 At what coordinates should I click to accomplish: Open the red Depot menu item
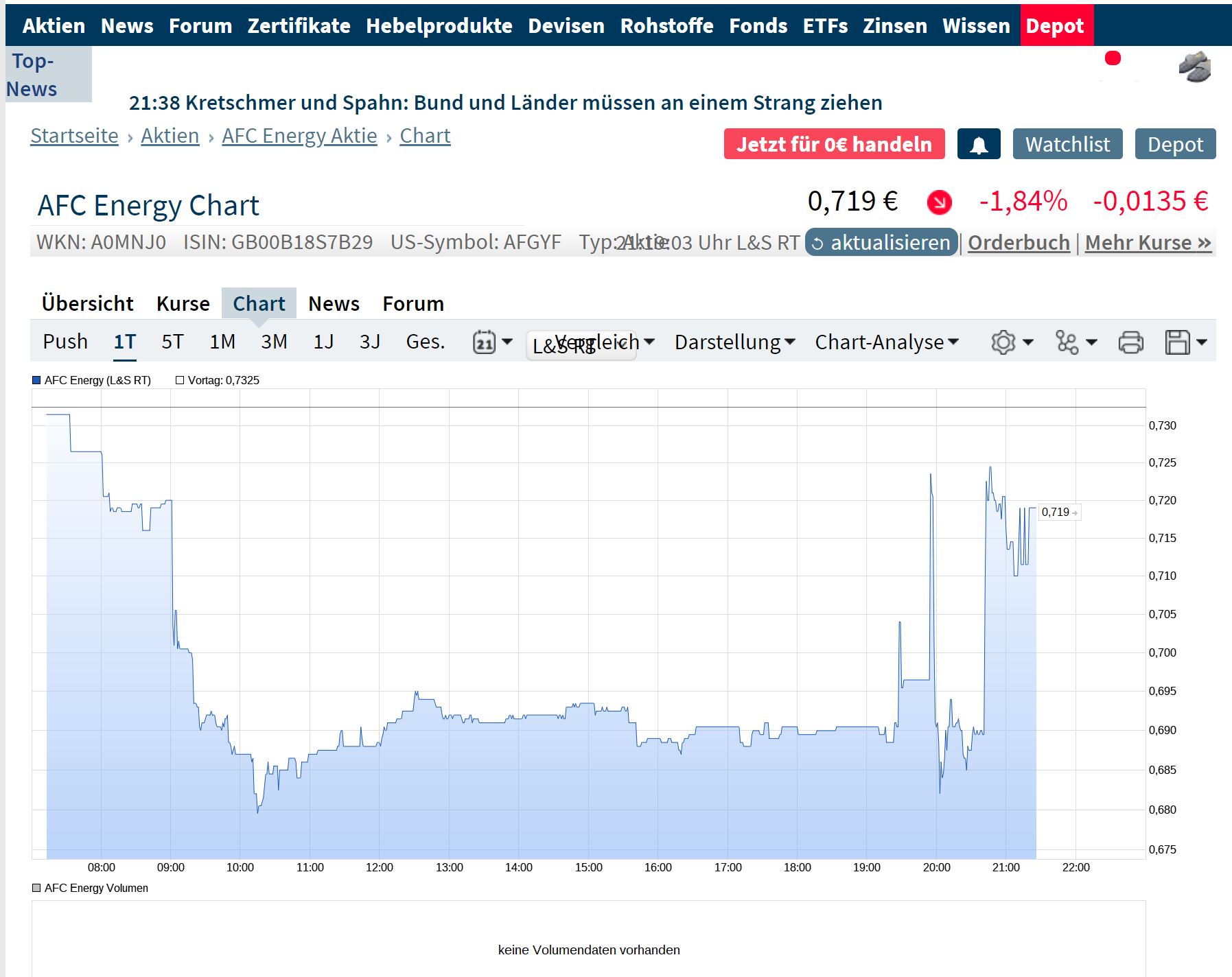1057,25
